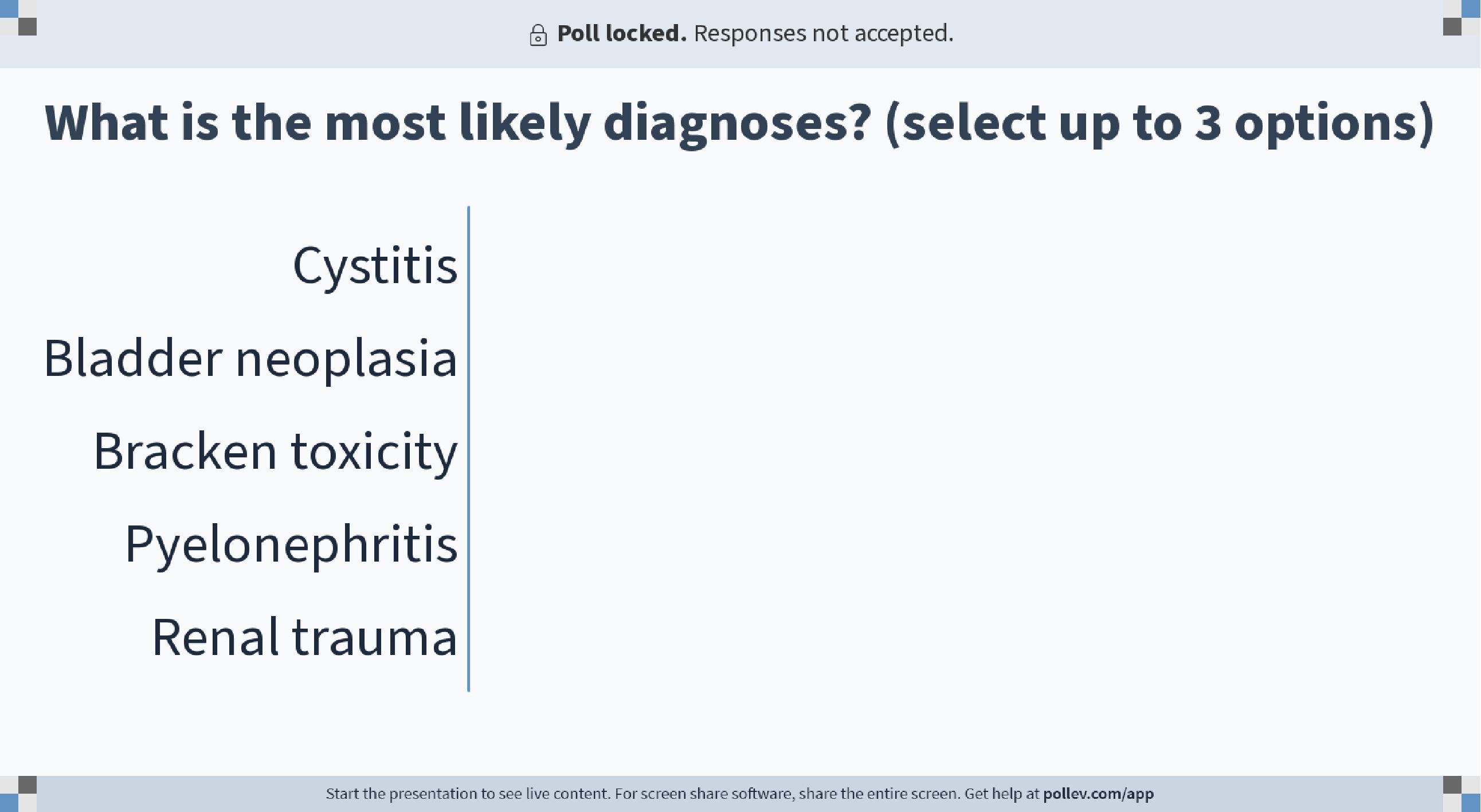Click the bold 'Poll locked.' text

point(622,33)
